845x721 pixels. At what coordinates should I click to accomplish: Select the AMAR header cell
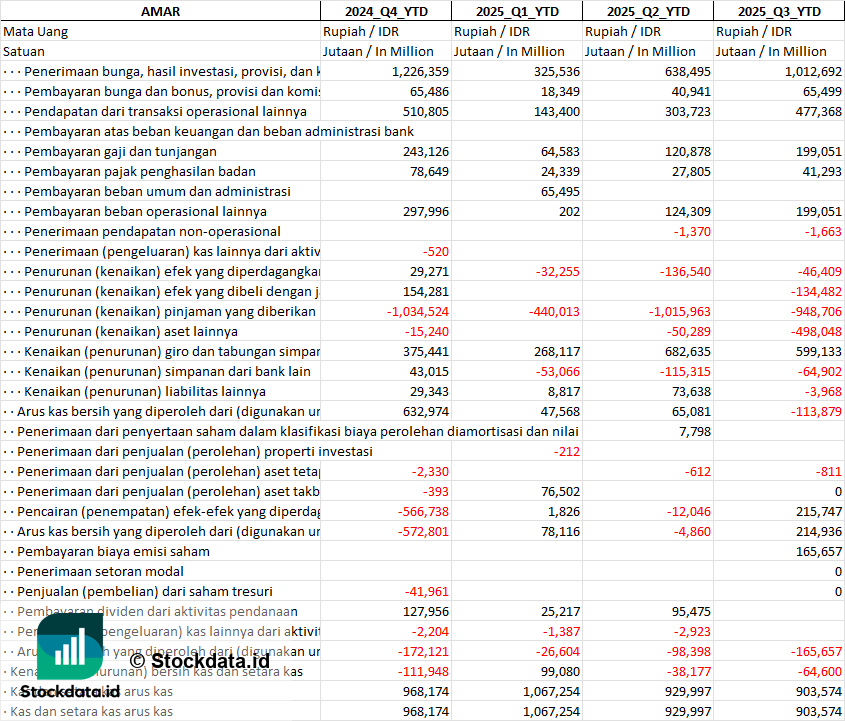pyautogui.click(x=161, y=11)
